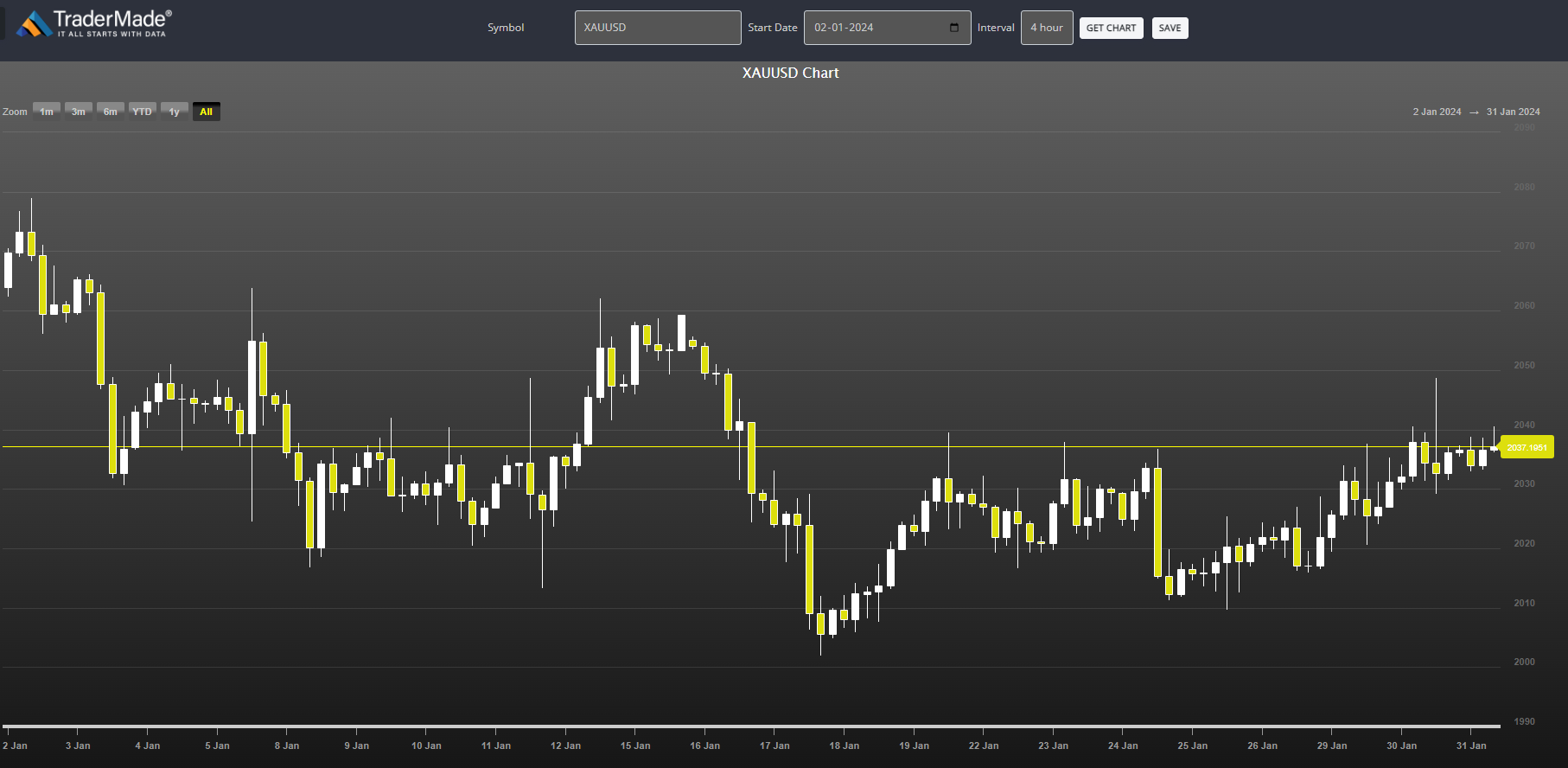Select the All zoom range
Image resolution: width=1568 pixels, height=768 pixels.
pos(207,112)
